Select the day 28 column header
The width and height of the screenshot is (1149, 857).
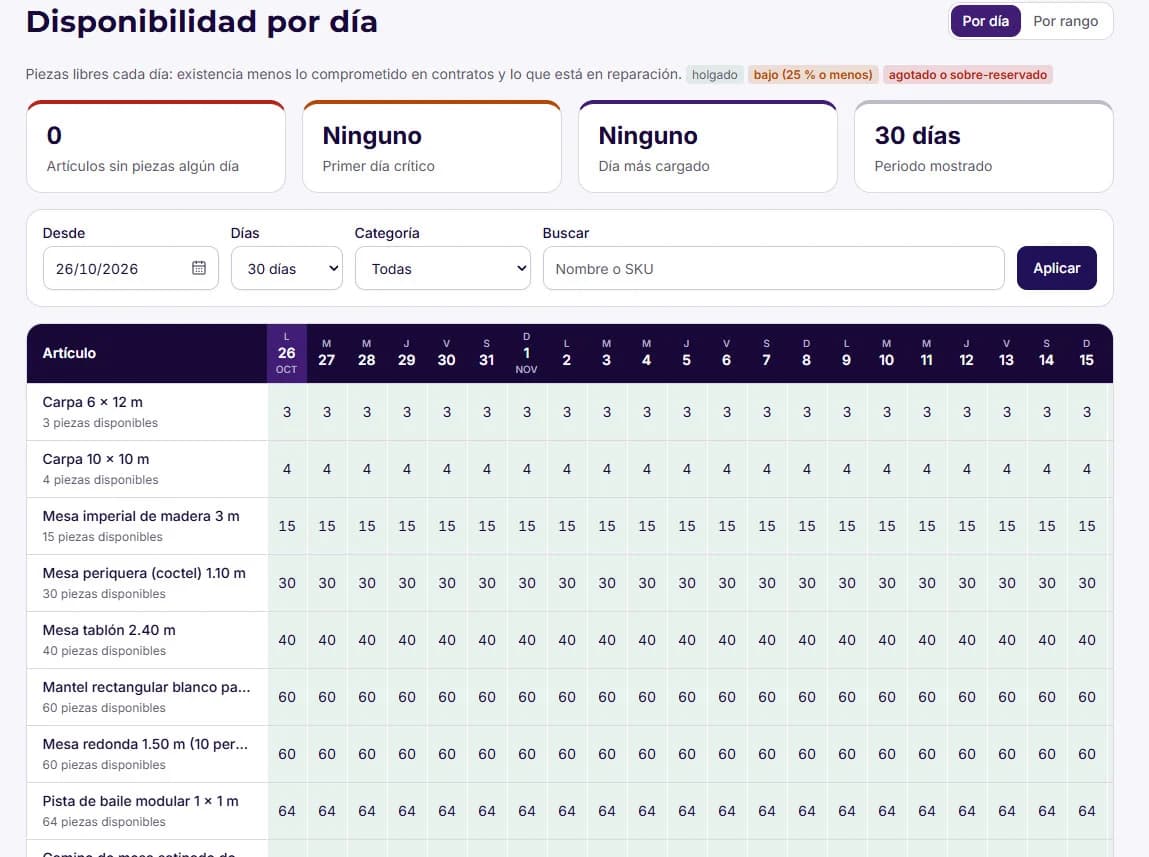pyautogui.click(x=366, y=353)
